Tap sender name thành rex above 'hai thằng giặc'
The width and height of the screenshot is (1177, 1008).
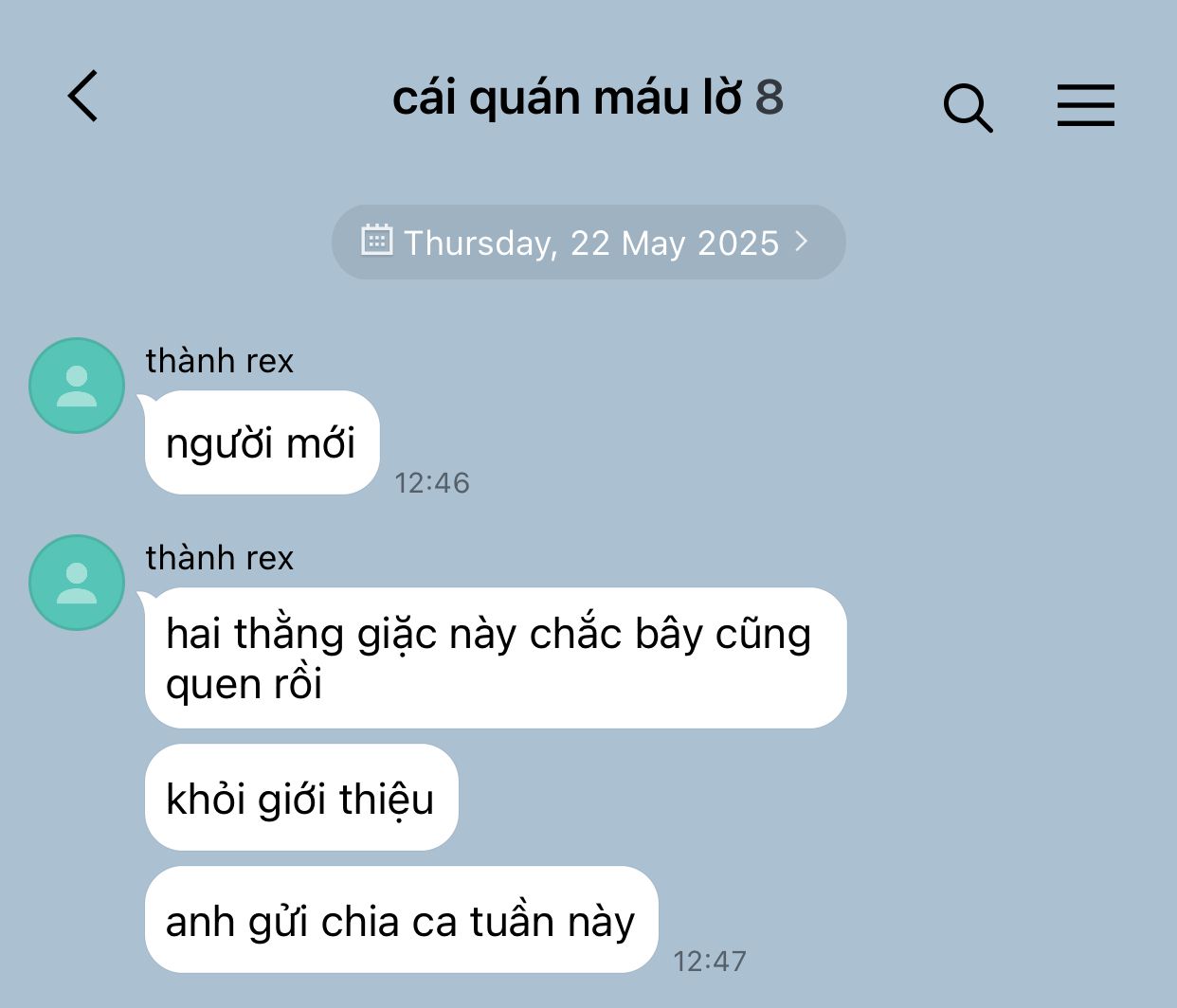[x=220, y=558]
